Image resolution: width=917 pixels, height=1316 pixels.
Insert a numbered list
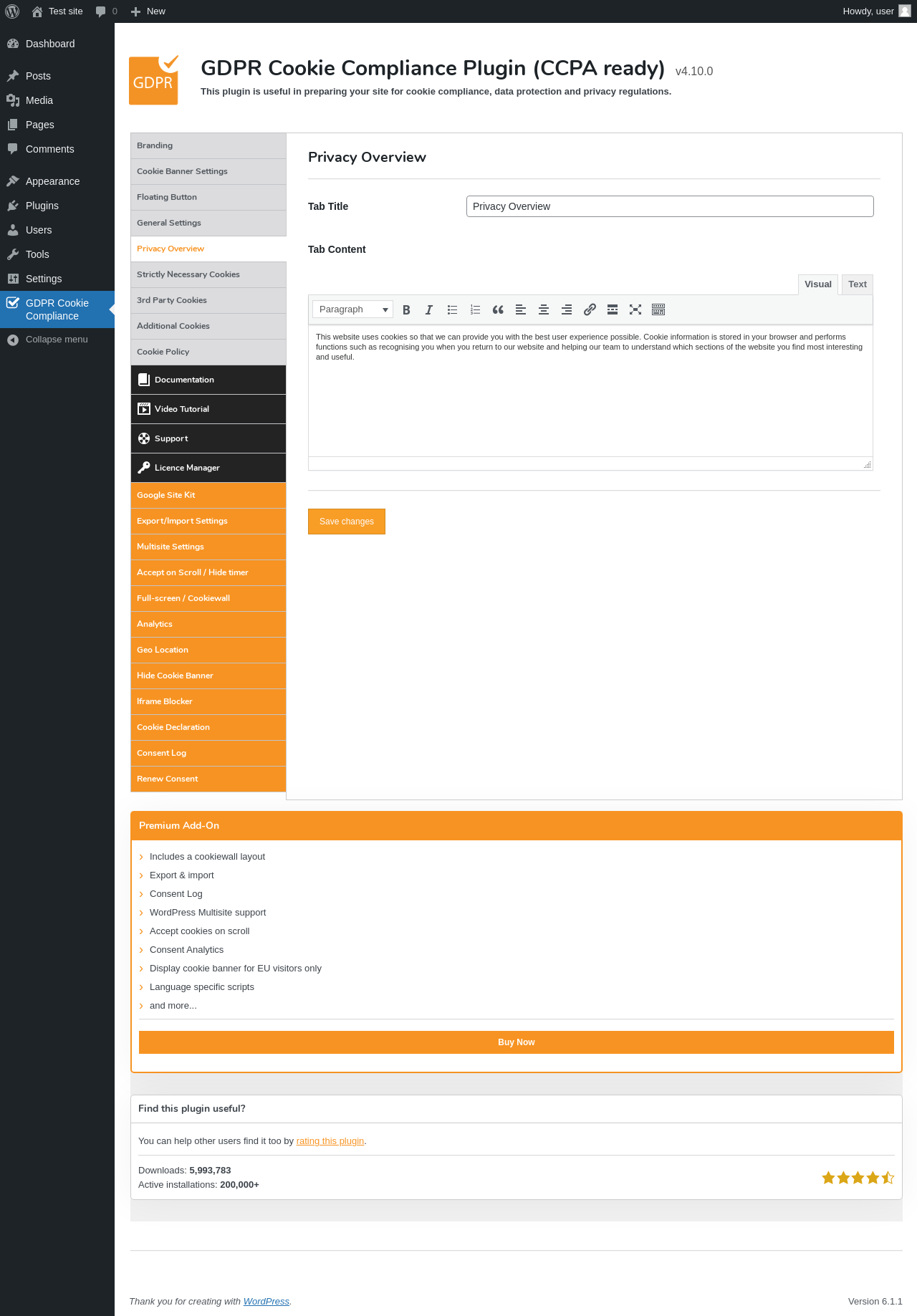(475, 309)
